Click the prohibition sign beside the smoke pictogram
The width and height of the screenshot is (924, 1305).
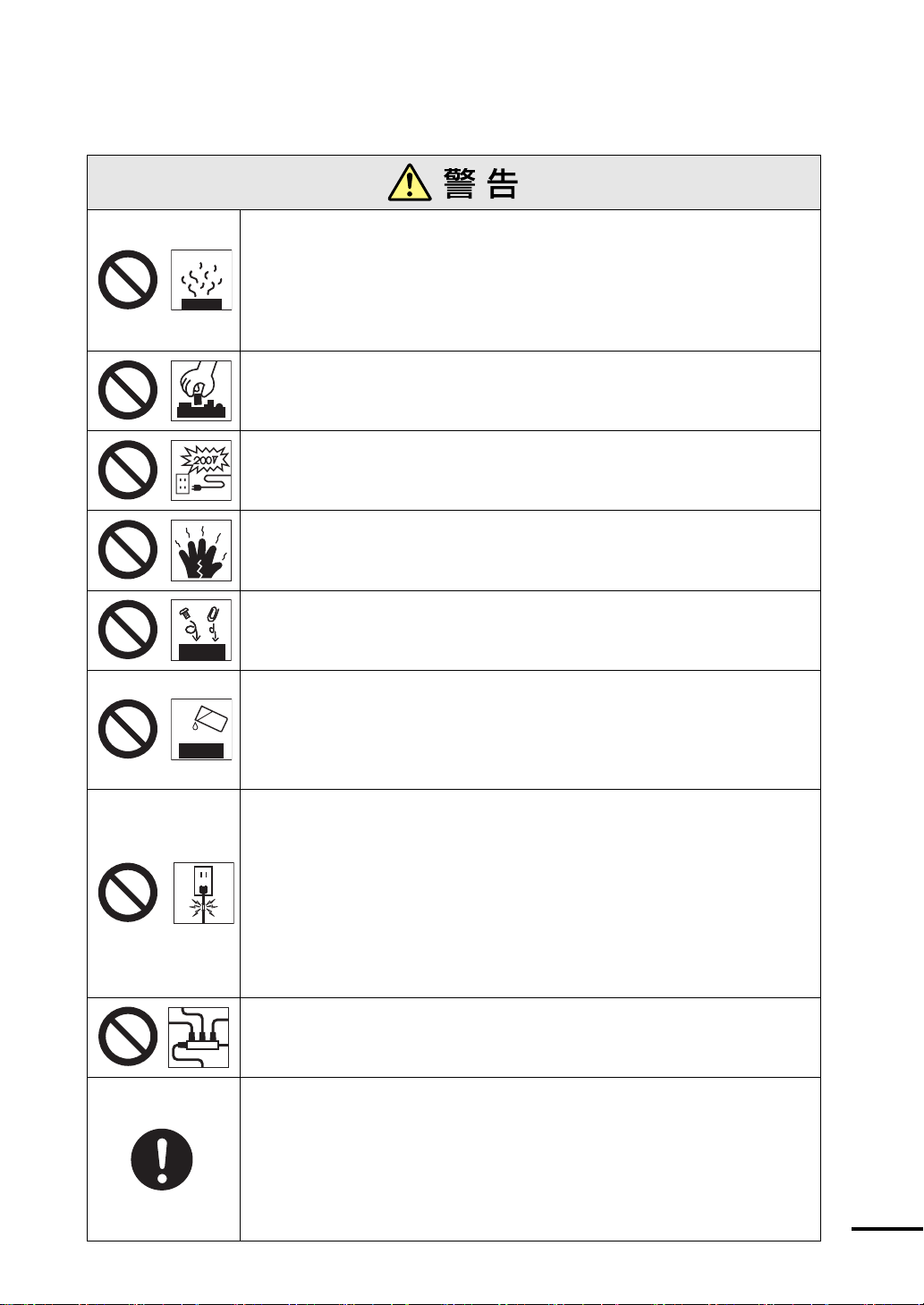click(x=128, y=280)
